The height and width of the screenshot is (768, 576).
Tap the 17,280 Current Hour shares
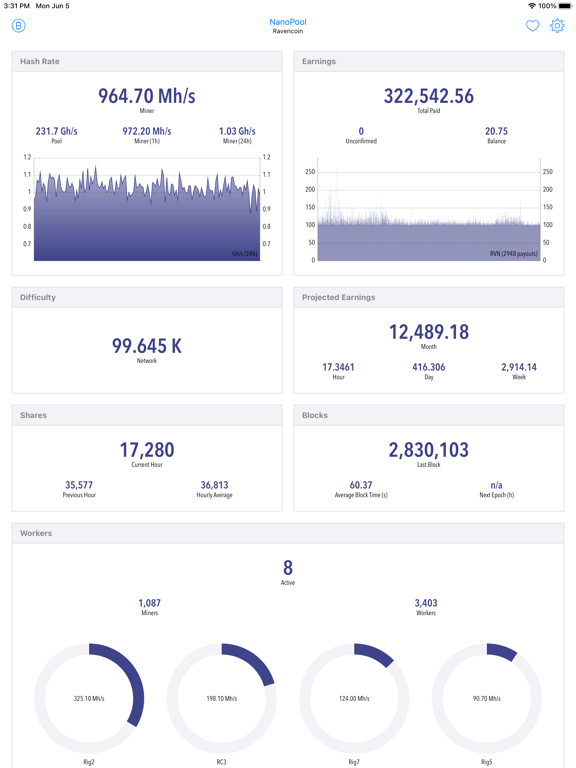click(147, 450)
